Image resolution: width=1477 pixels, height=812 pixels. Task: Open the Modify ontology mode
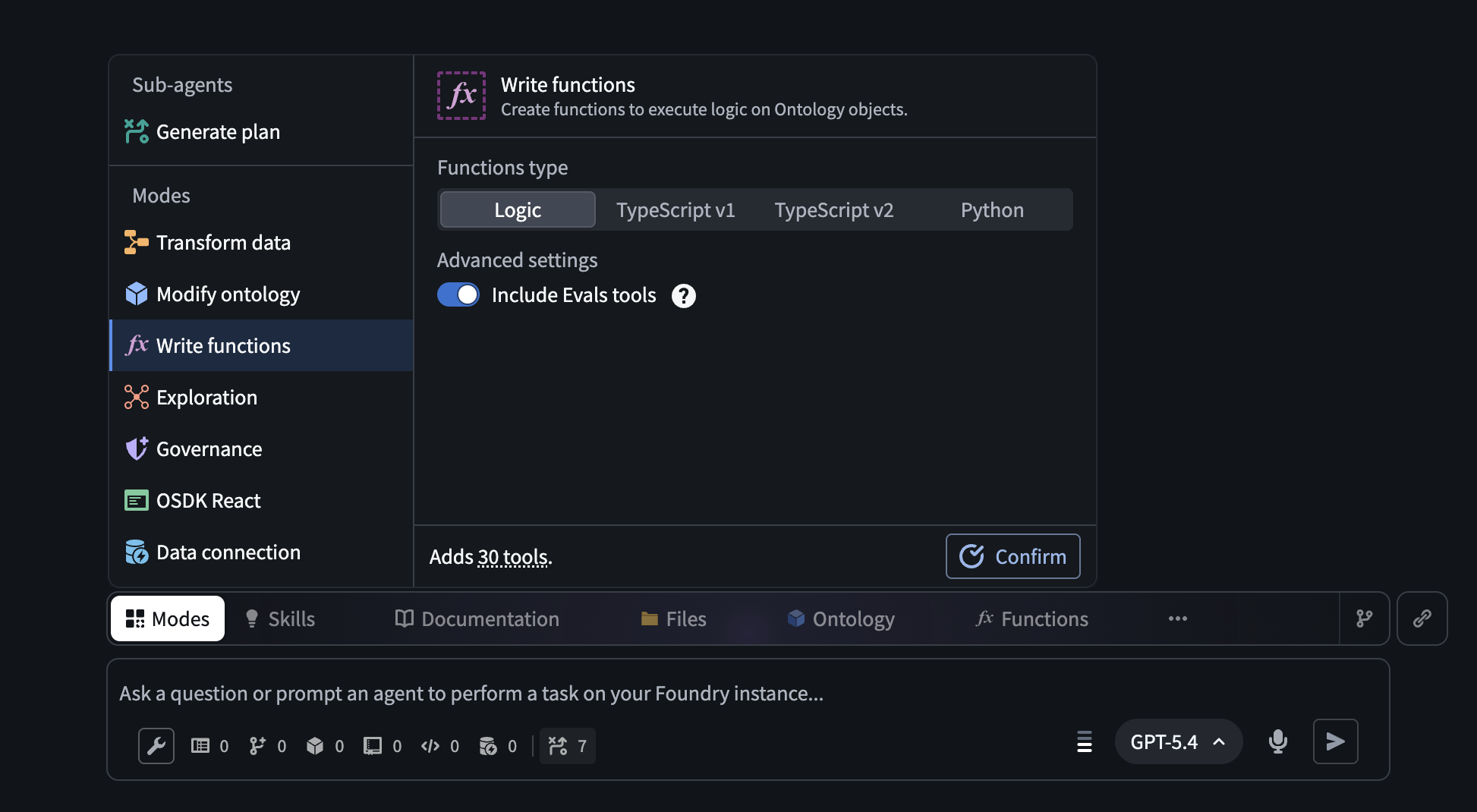point(228,294)
